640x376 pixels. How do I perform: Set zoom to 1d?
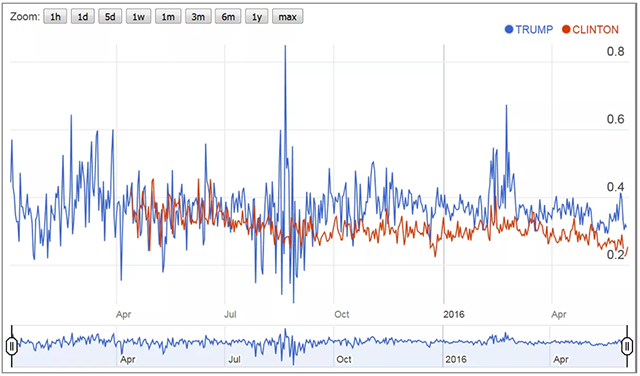coord(83,17)
